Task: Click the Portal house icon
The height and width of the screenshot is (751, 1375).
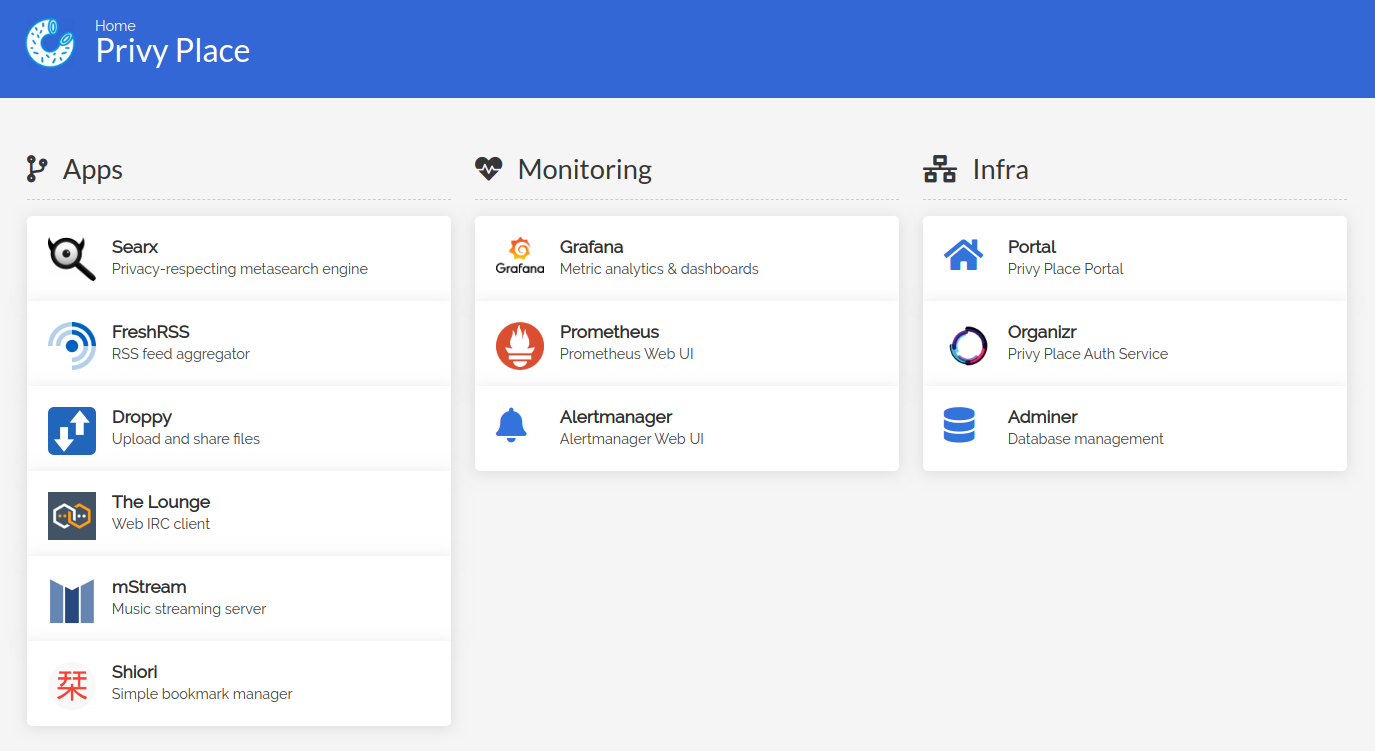Action: click(964, 254)
